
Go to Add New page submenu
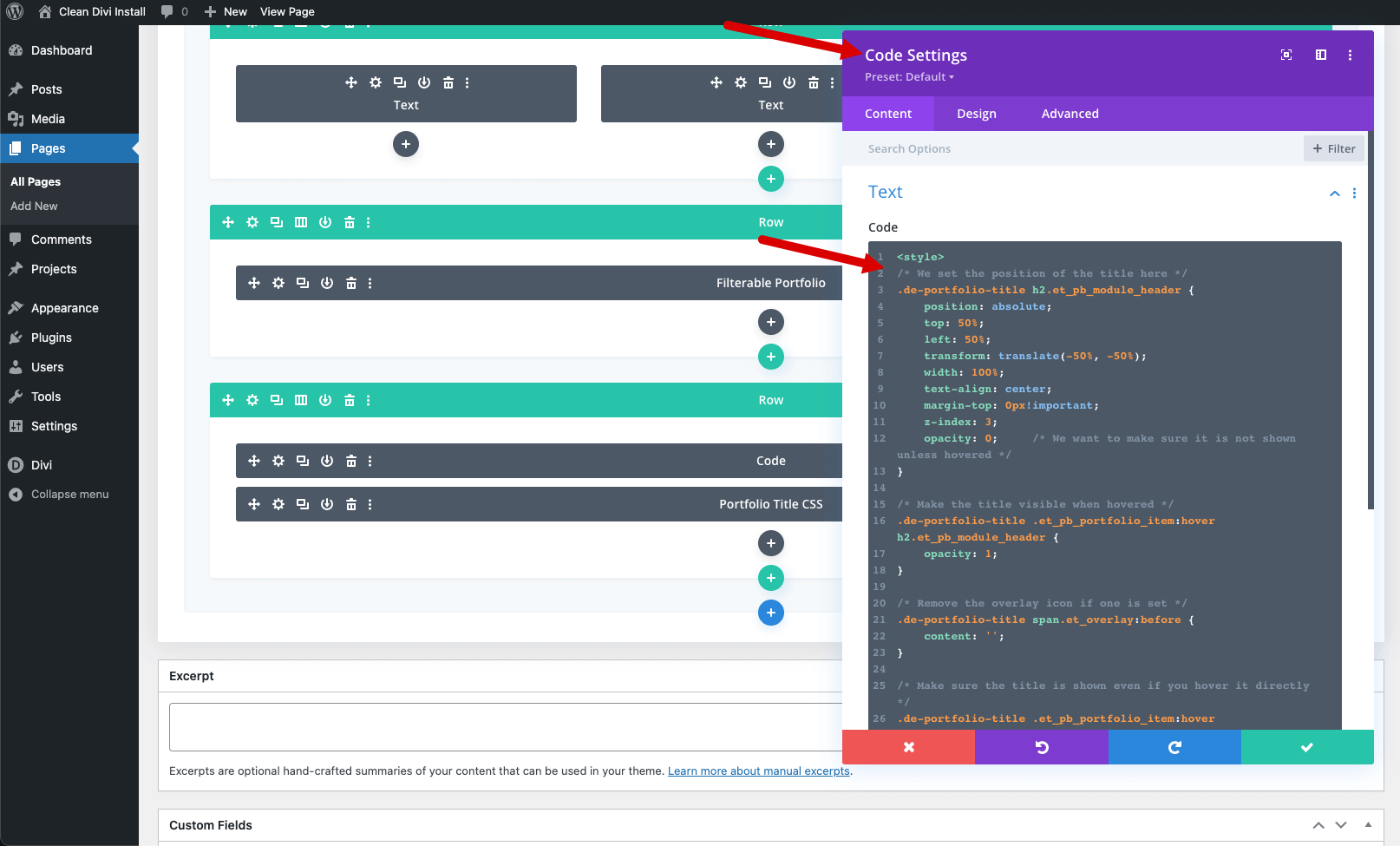click(x=34, y=206)
